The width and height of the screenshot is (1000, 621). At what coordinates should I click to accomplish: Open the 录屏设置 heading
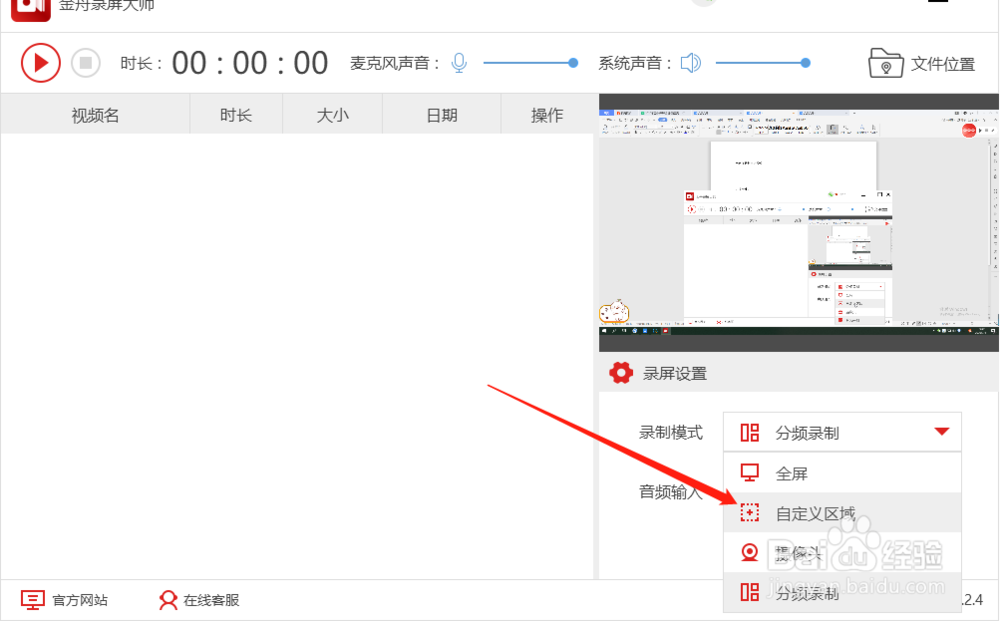[675, 374]
